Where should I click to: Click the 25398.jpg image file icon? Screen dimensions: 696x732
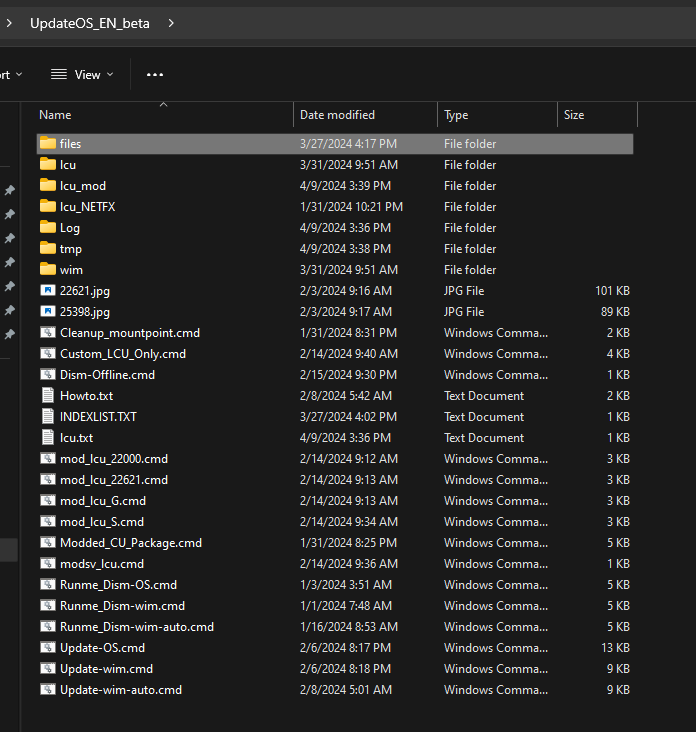[x=48, y=311]
